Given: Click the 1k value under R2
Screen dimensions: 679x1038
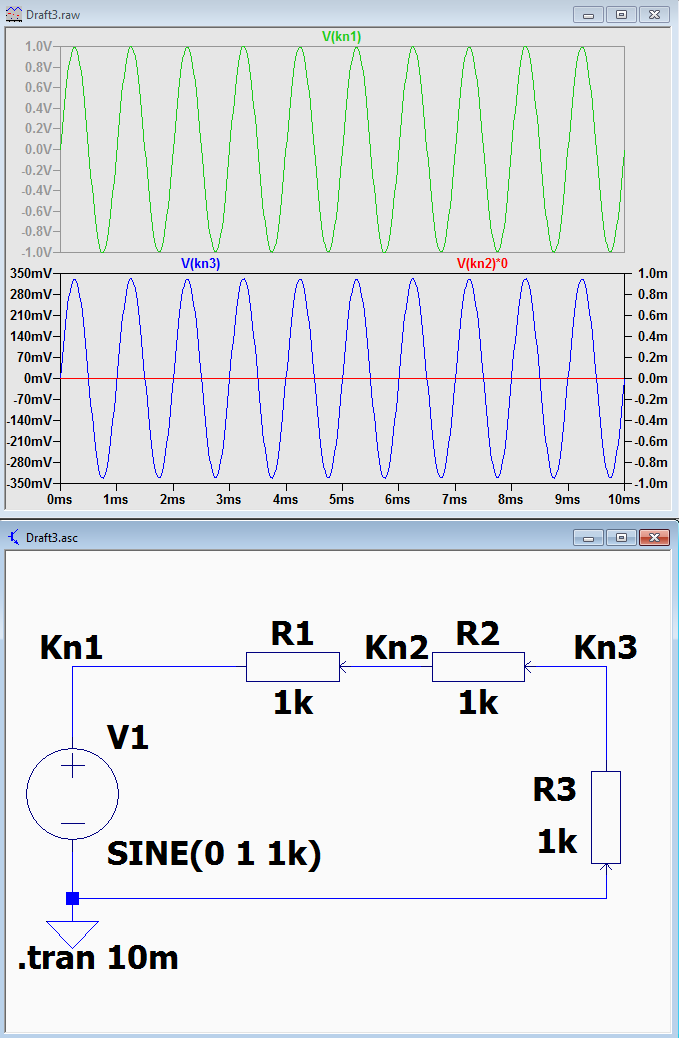Looking at the screenshot, I should pos(478,702).
